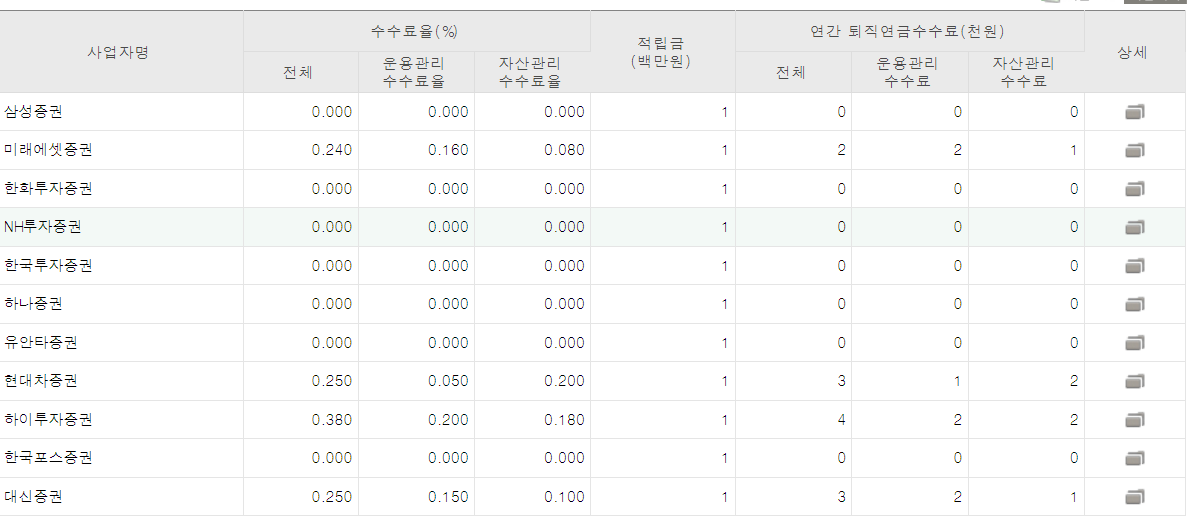
Task: Click 0.160 operation fee rate of 미래에셋증권
Action: click(x=448, y=151)
